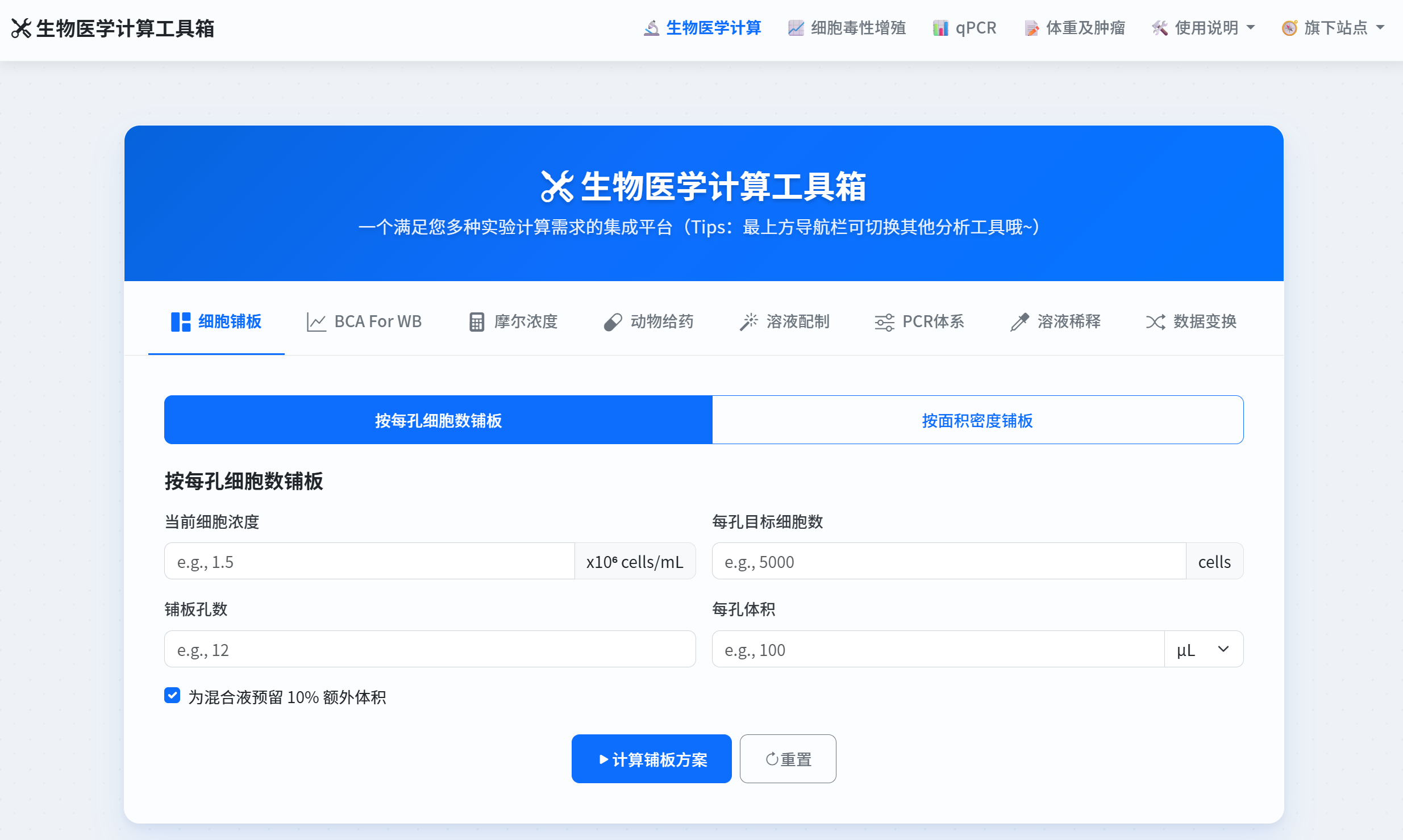The width and height of the screenshot is (1403, 840).
Task: Click the 重置 reset button
Action: click(x=788, y=759)
